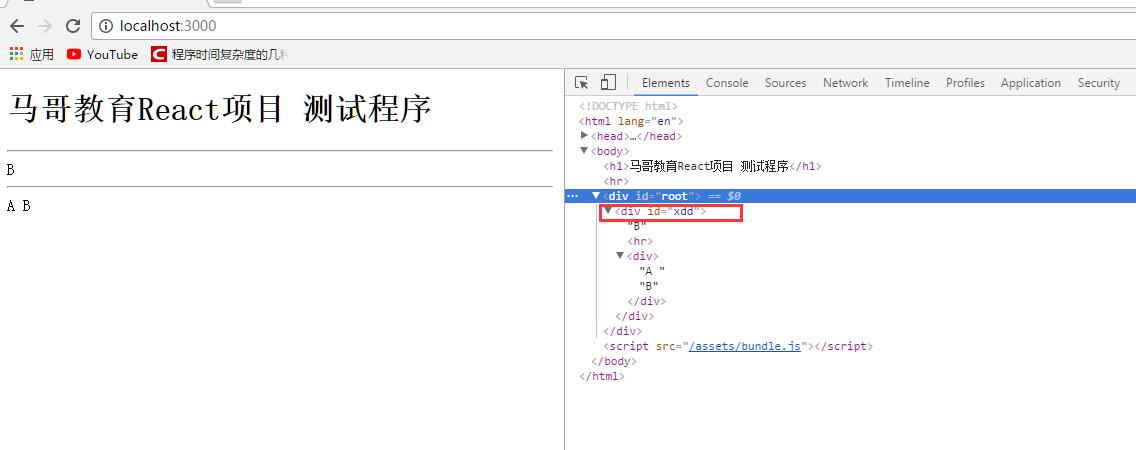Screen dimensions: 1136x450
Task: Activate the DevTools element inspector icon
Action: (x=581, y=83)
